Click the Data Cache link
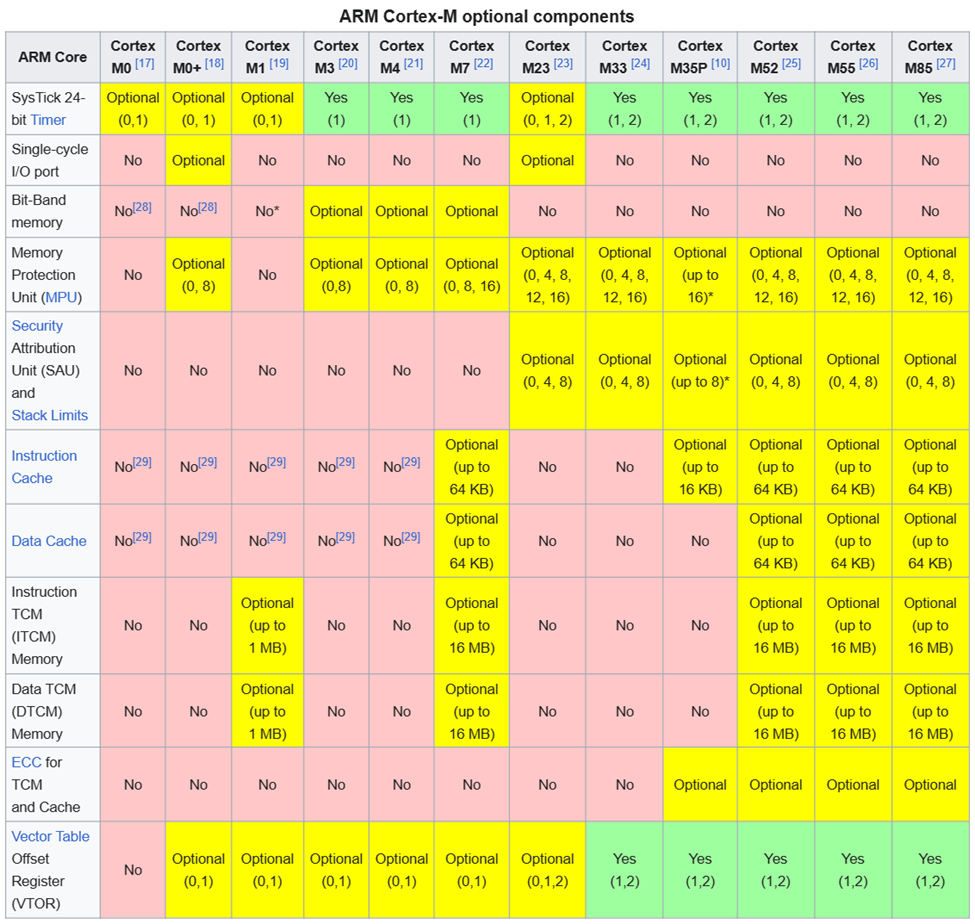Viewport: 975px width, 924px height. (49, 541)
